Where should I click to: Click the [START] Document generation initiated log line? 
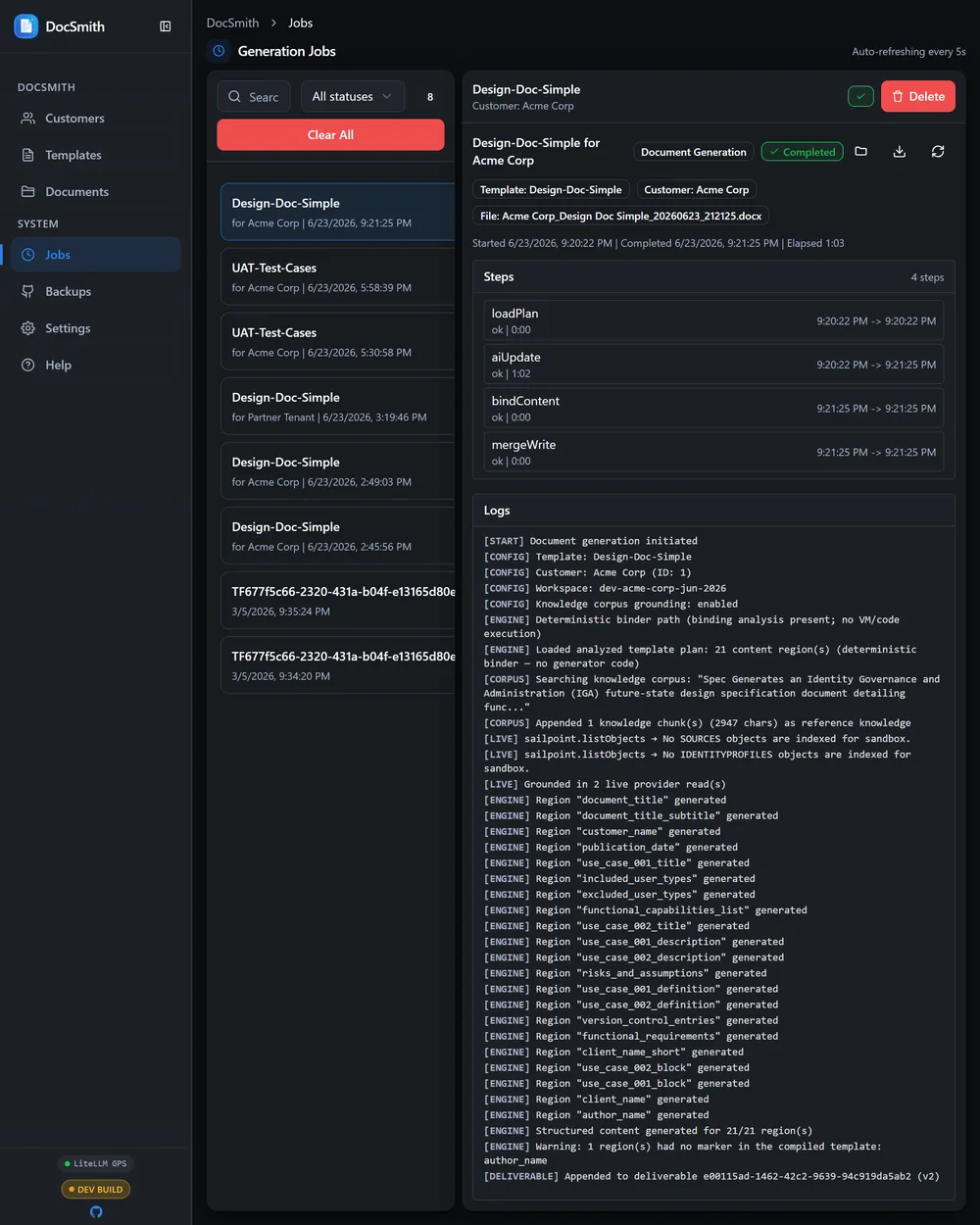591,541
